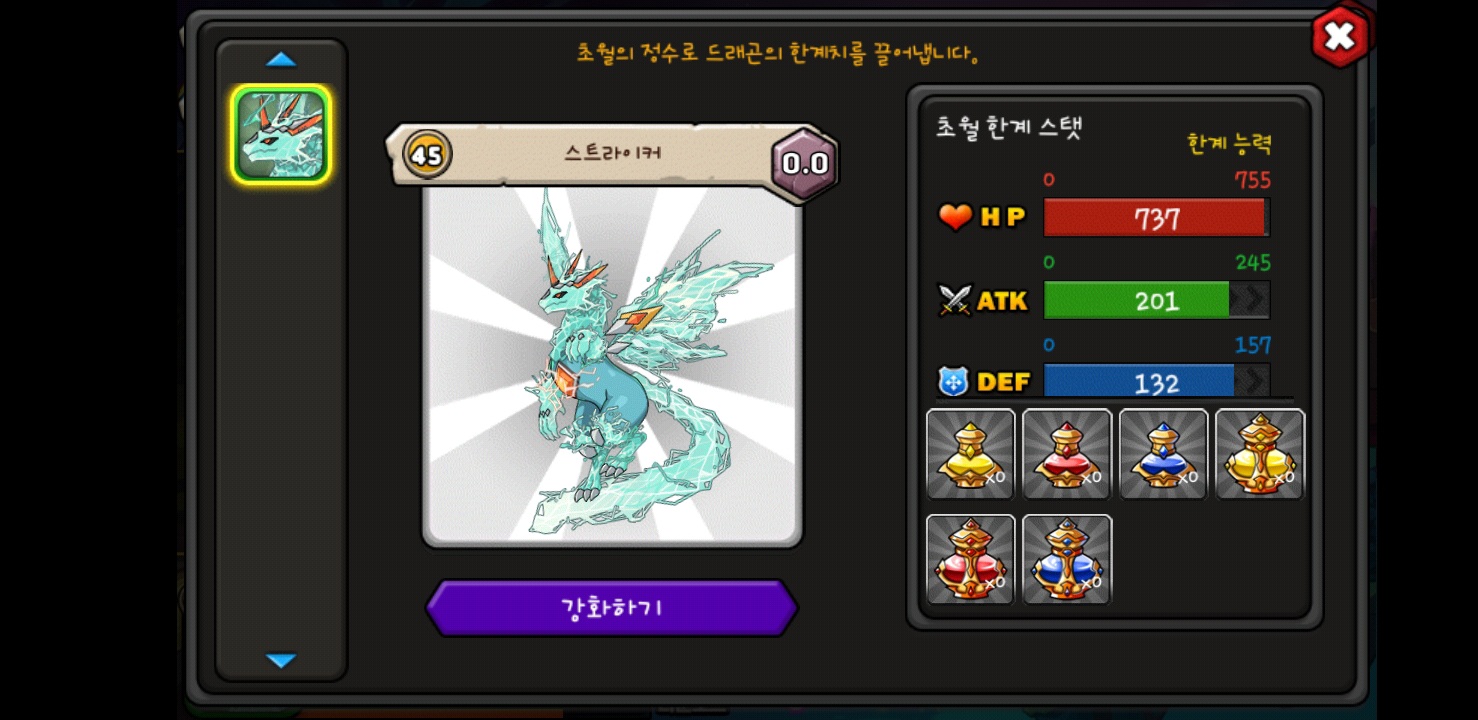Click the red HP bar showing 737
The height and width of the screenshot is (720, 1478).
[1157, 218]
